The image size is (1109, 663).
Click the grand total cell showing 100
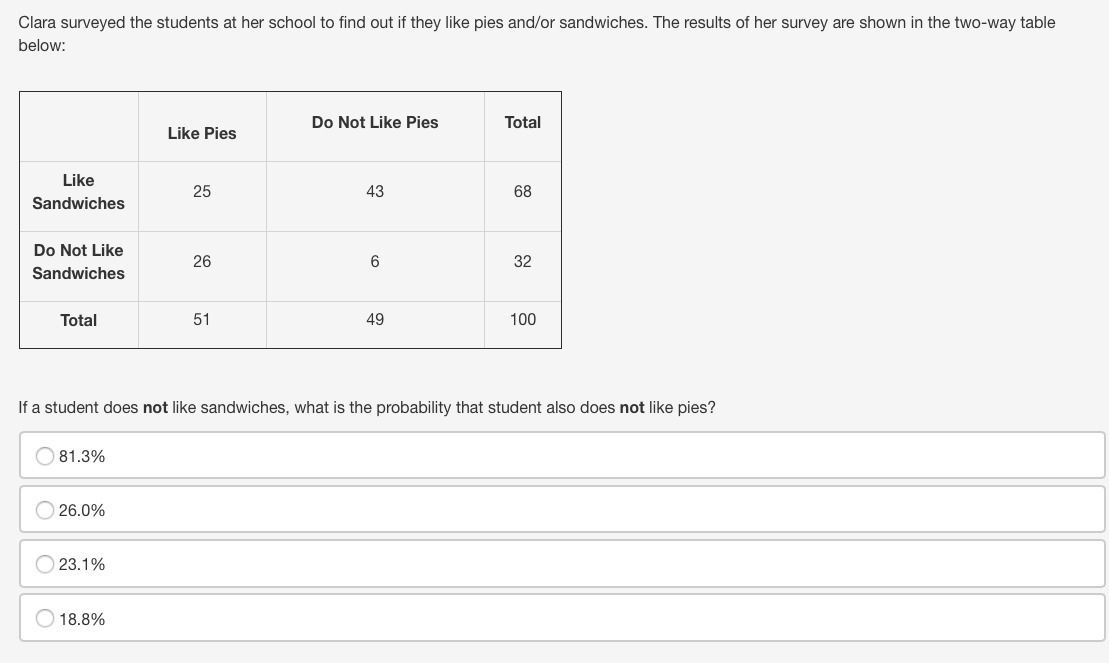click(522, 319)
